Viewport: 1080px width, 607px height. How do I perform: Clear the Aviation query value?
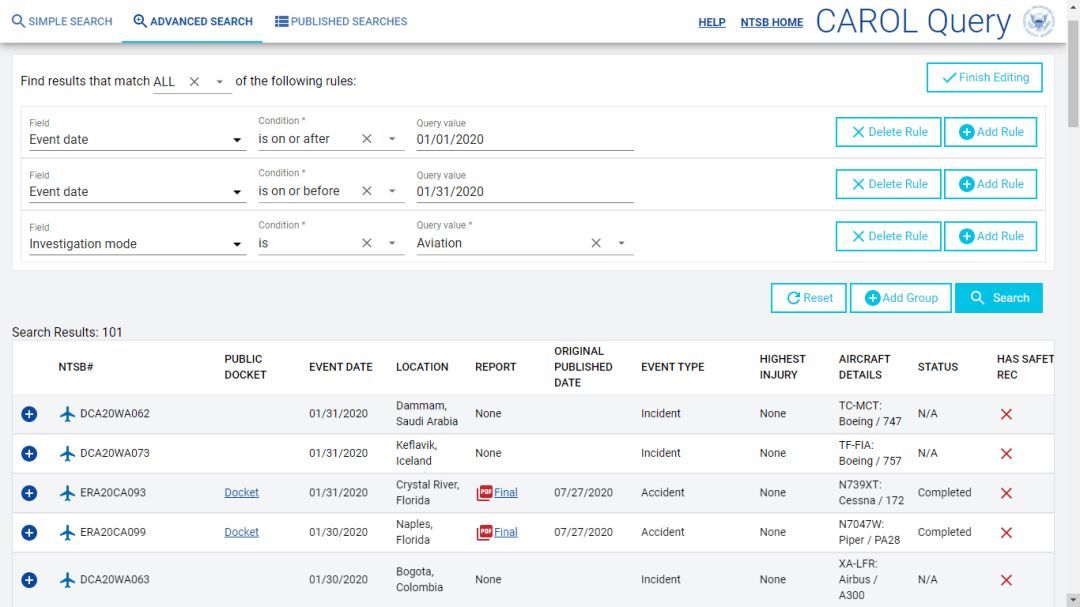click(x=596, y=243)
